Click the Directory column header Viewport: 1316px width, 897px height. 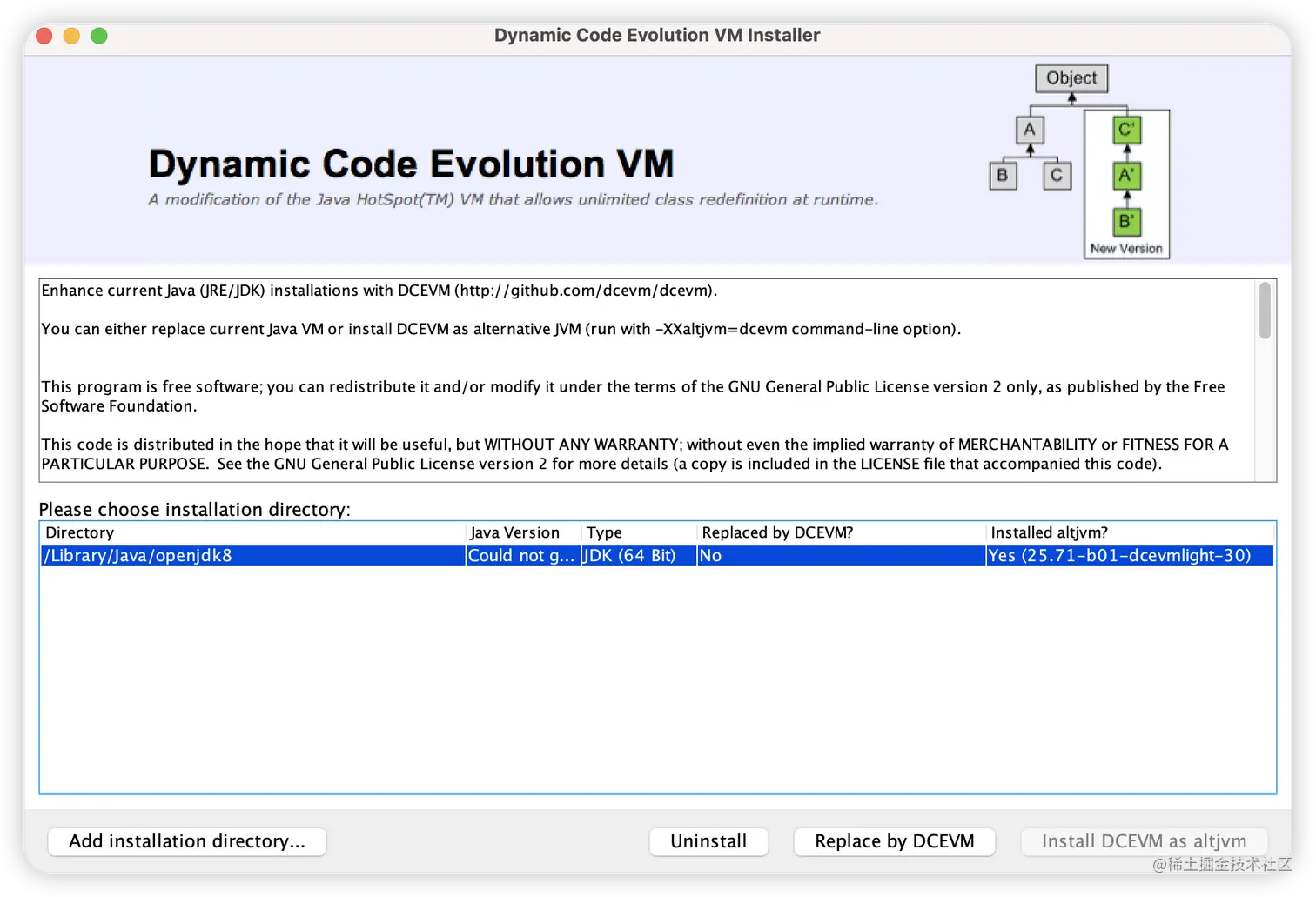pyautogui.click(x=252, y=532)
